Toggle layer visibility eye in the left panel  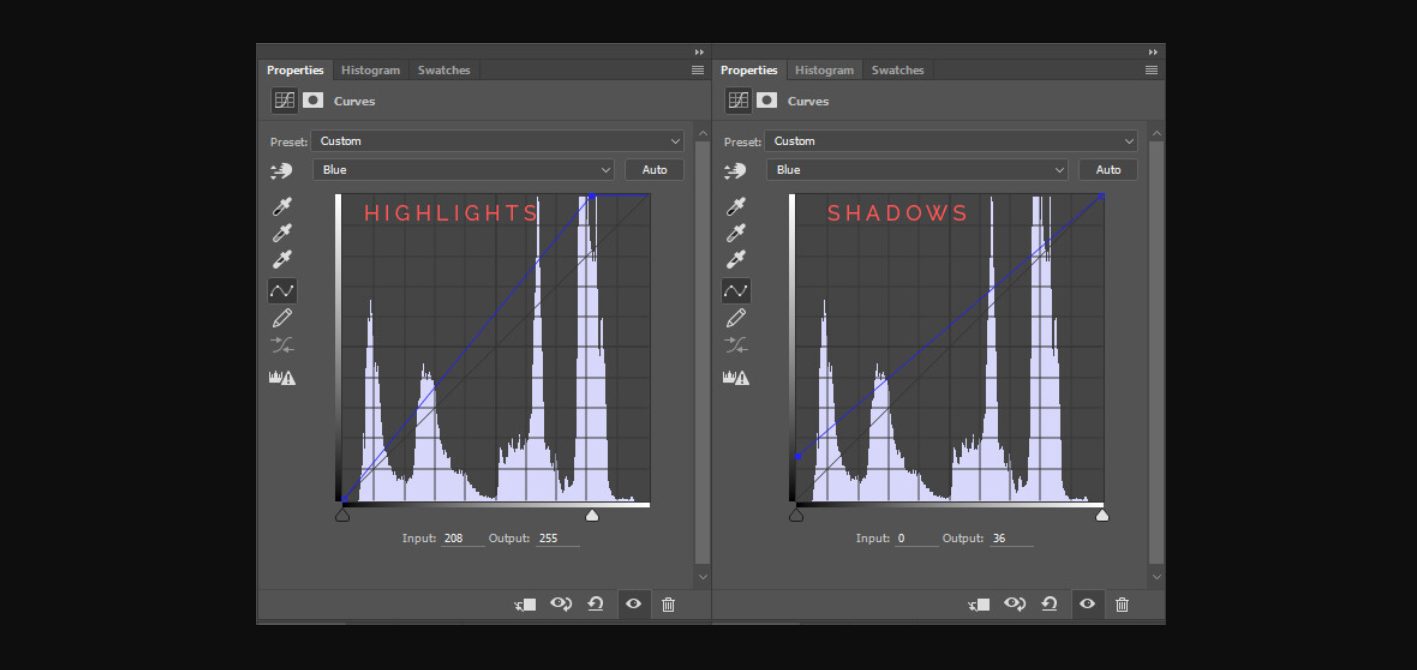(633, 604)
